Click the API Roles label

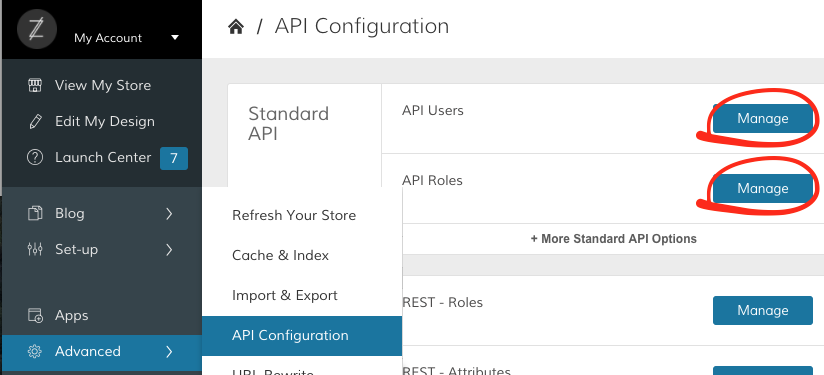(432, 181)
